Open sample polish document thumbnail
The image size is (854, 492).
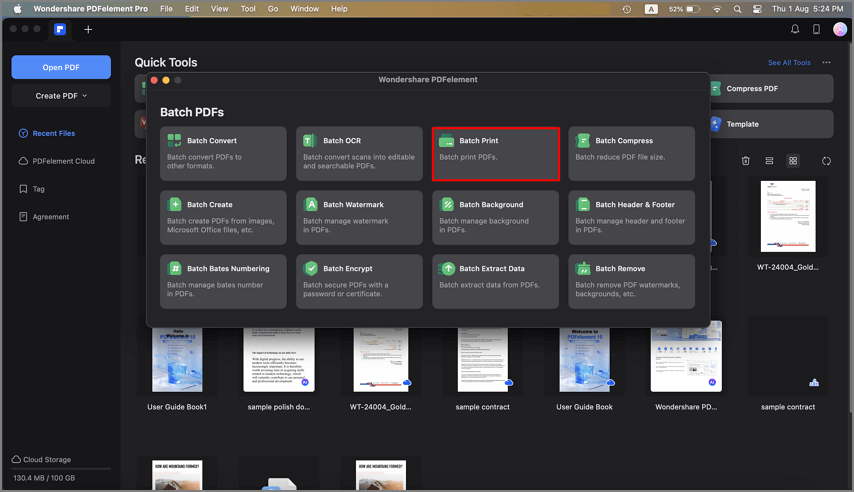279,360
